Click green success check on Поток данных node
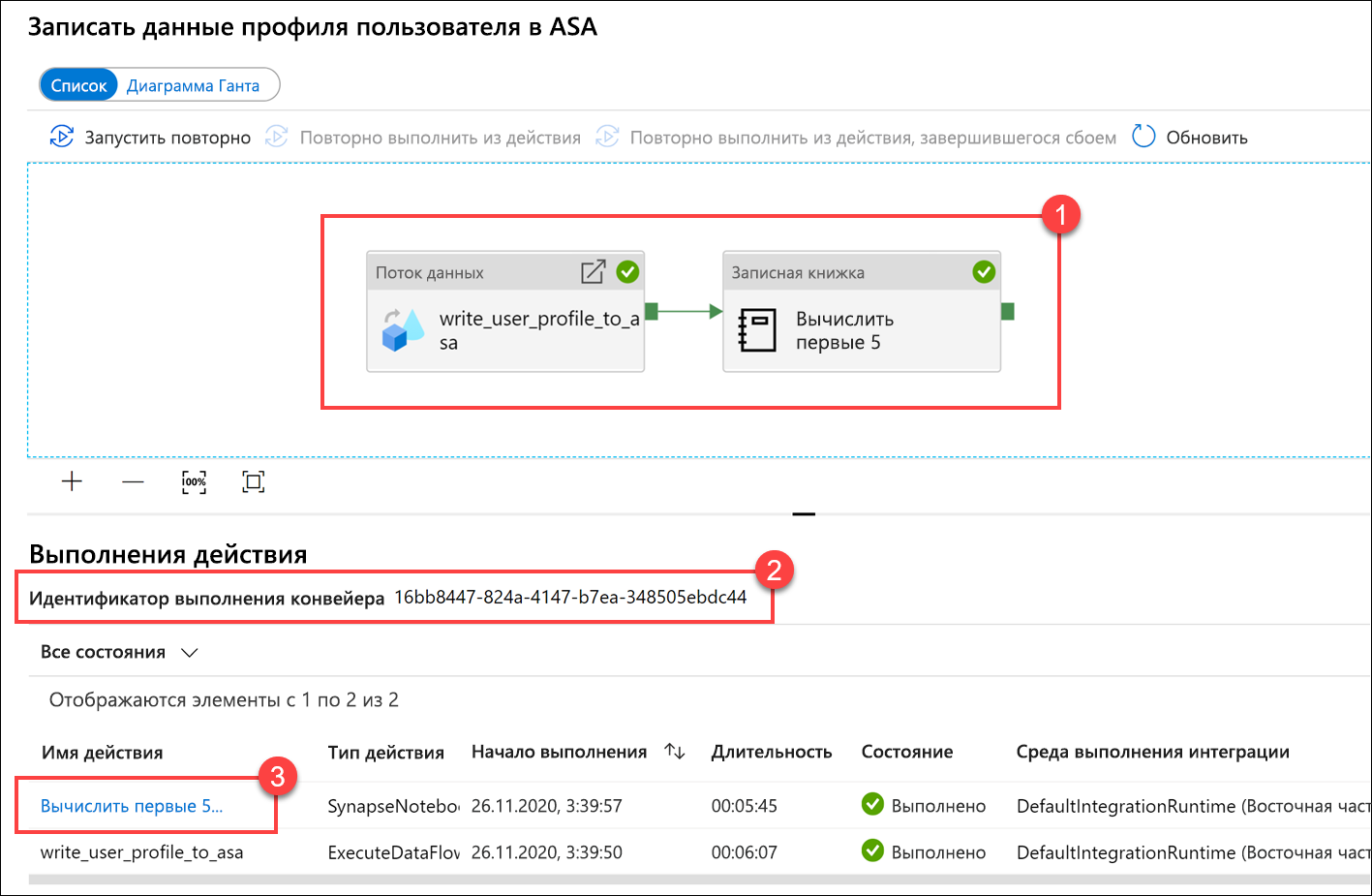Viewport: 1372px width, 896px height. click(x=627, y=272)
